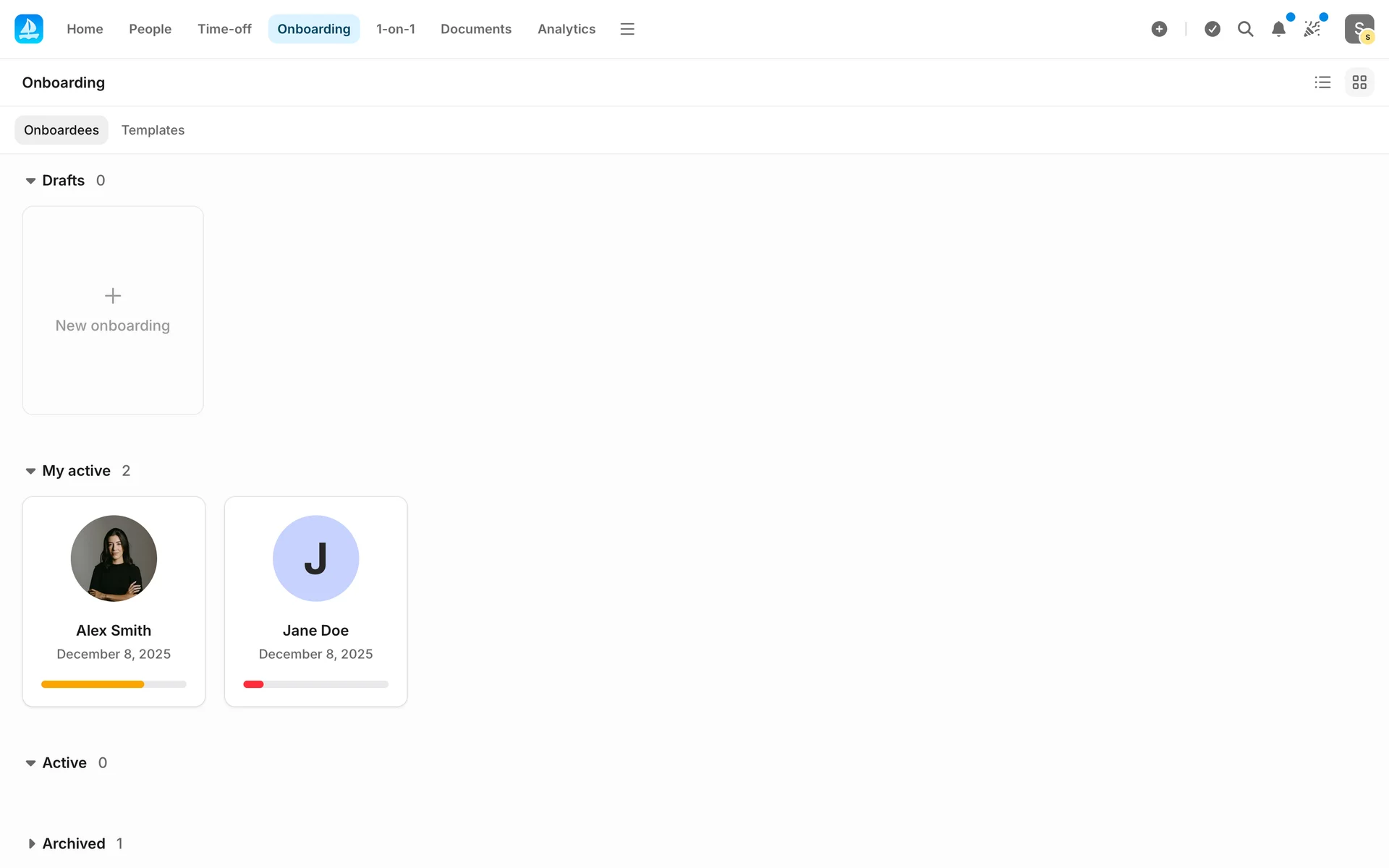Switch to the Templates tab
Image resolution: width=1389 pixels, height=868 pixels.
click(153, 130)
